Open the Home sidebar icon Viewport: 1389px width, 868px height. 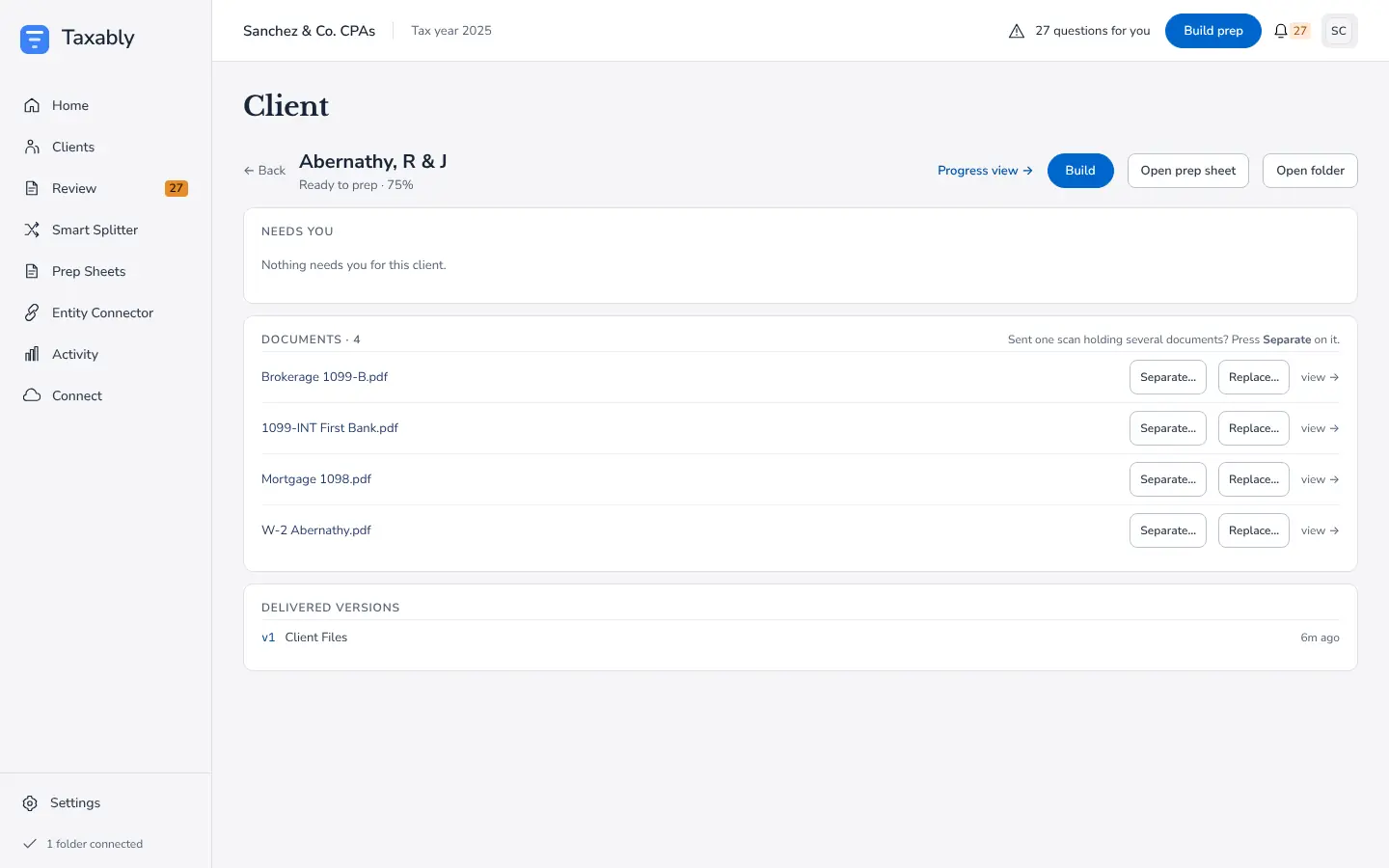(x=32, y=105)
